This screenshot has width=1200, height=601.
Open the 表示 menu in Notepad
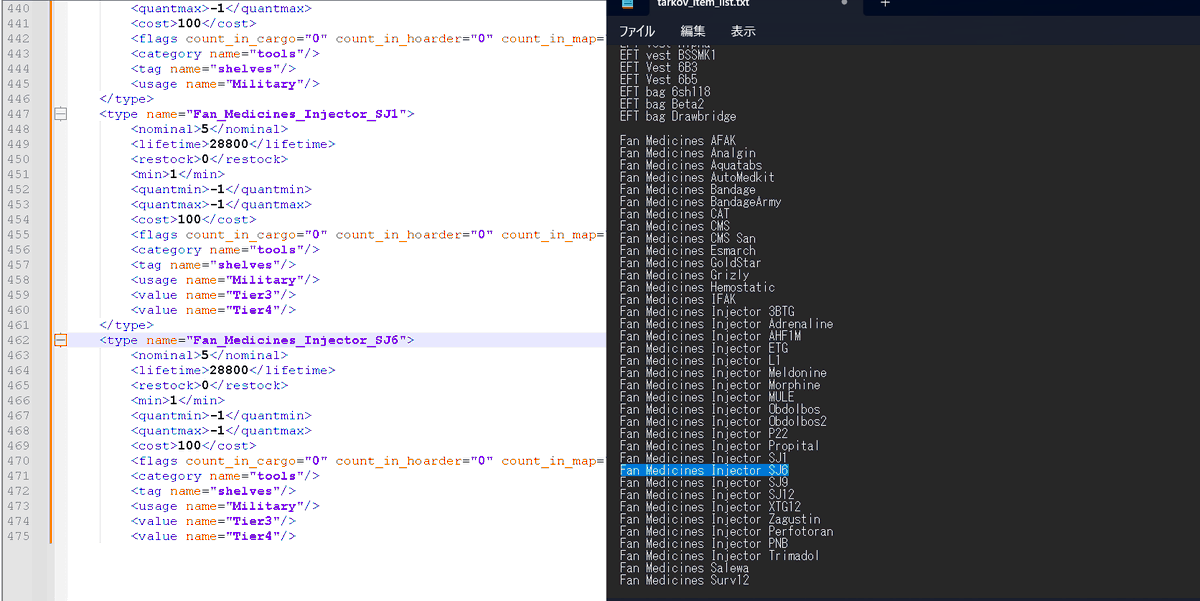click(743, 32)
